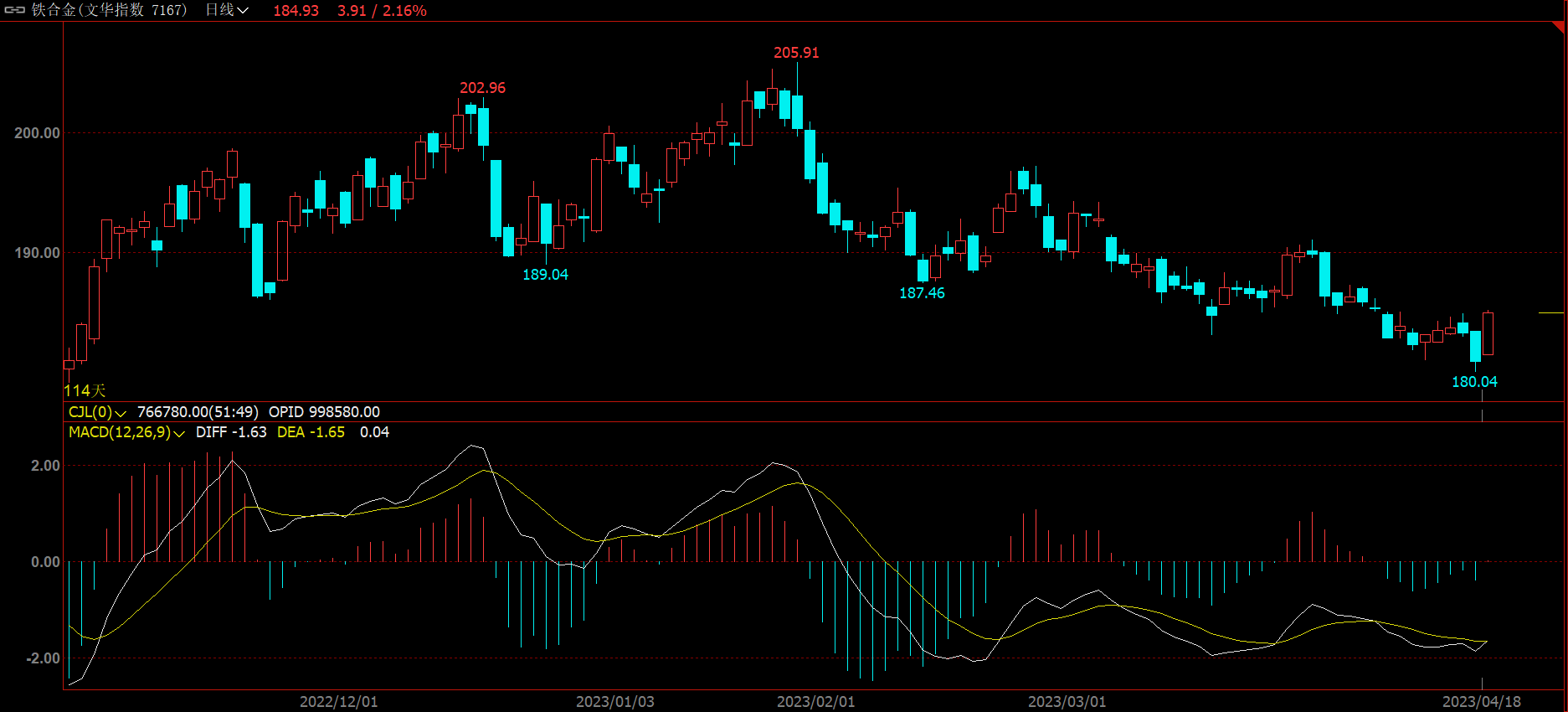Click the -2.00 MACD axis label
Screen dimensions: 1568x712
pos(43,658)
